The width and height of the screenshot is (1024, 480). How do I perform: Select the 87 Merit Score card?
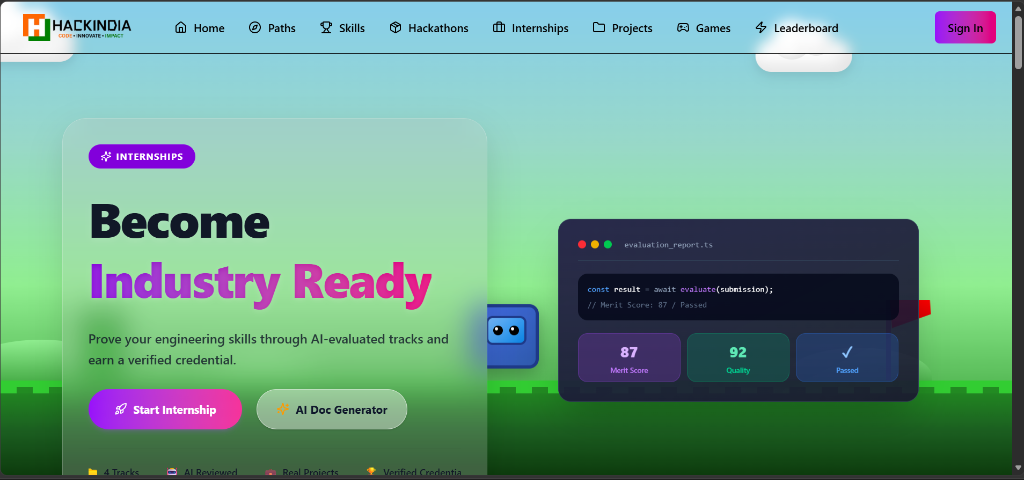click(x=629, y=357)
